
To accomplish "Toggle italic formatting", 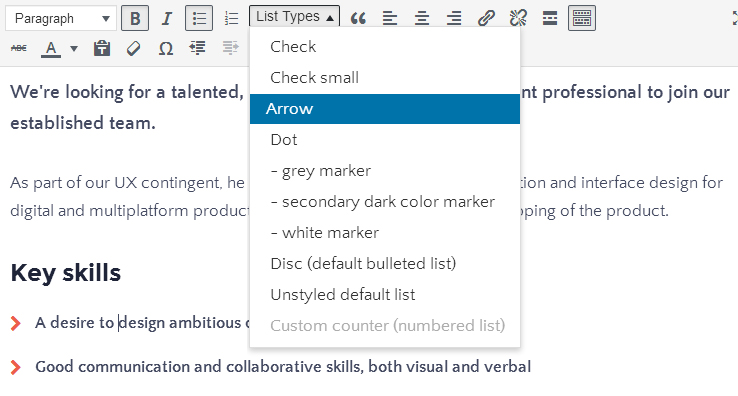I will pos(166,18).
